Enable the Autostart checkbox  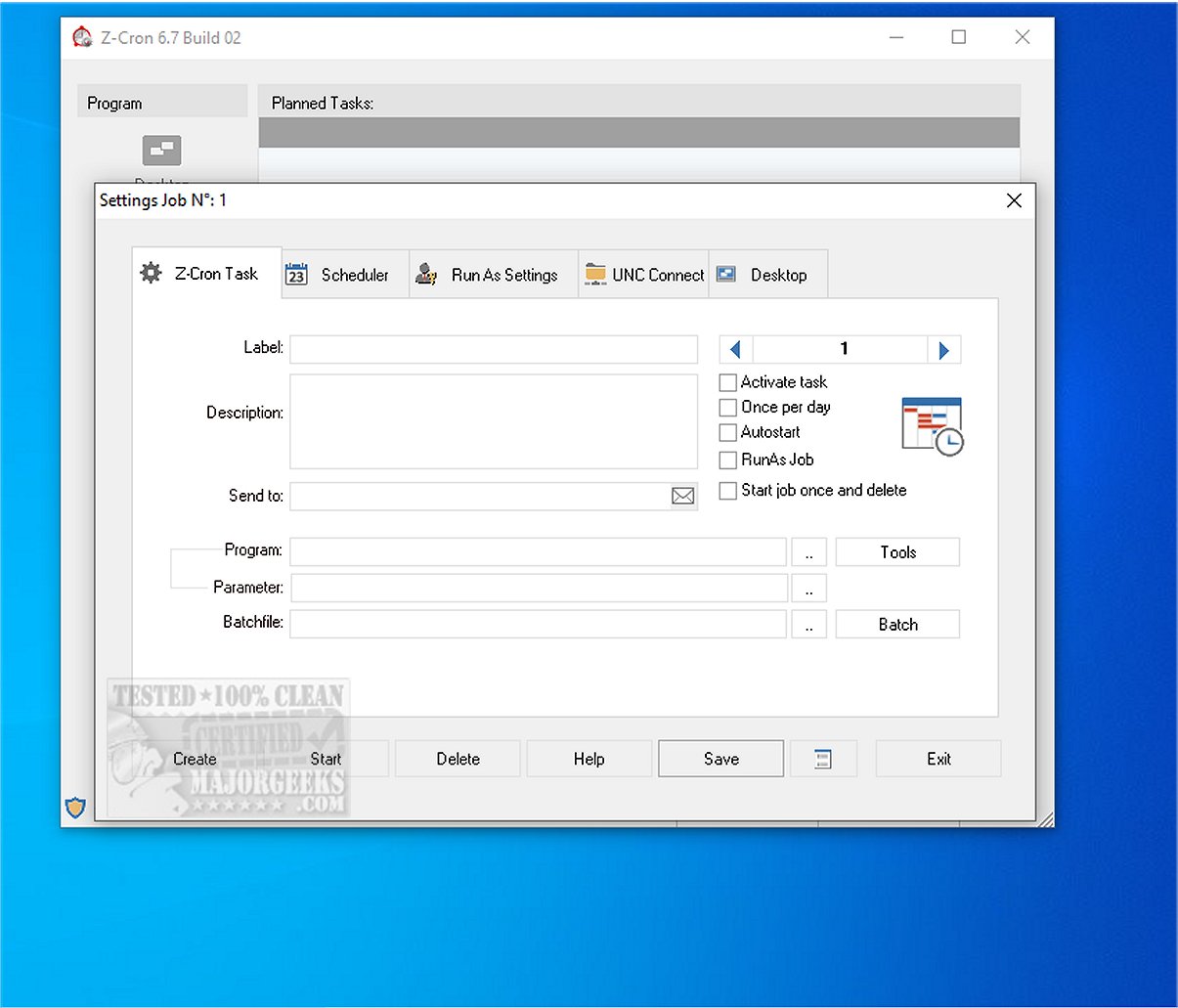pyautogui.click(x=728, y=432)
